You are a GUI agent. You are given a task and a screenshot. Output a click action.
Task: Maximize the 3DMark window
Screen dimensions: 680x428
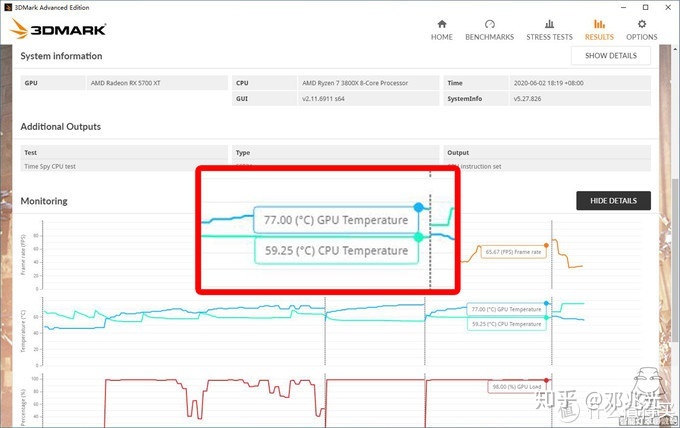(645, 7)
